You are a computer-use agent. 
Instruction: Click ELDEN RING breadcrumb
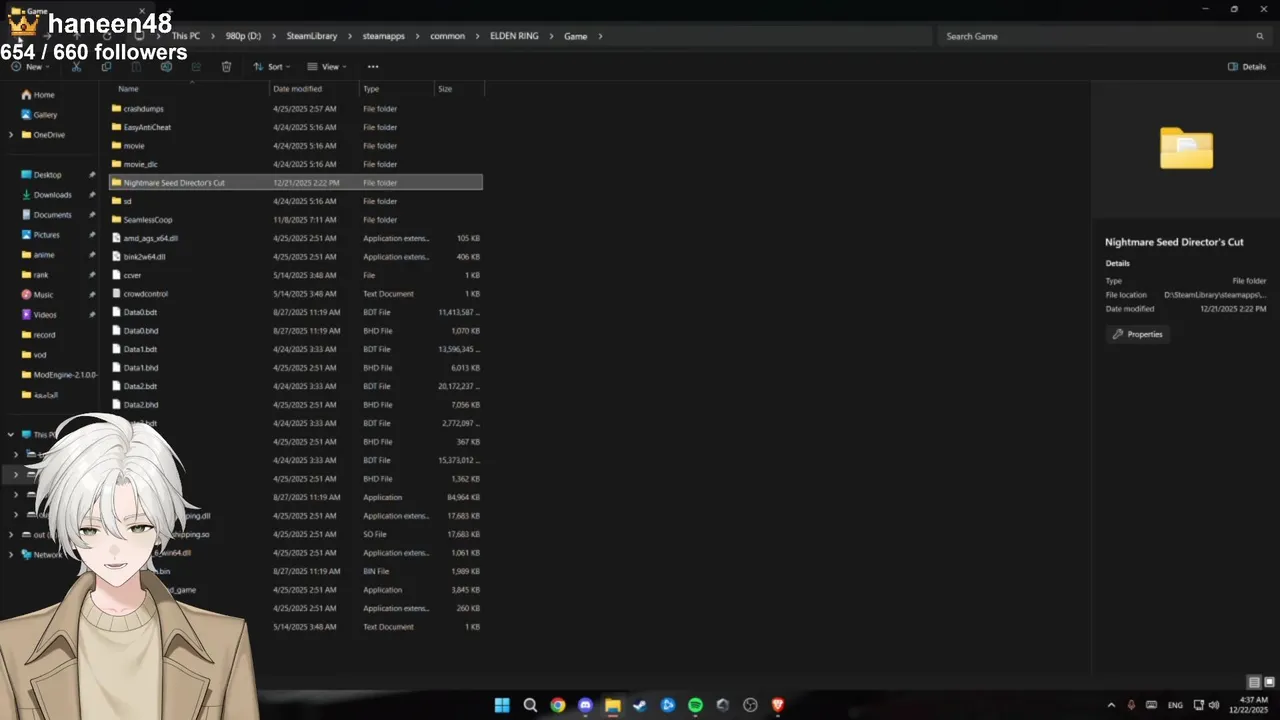click(514, 36)
